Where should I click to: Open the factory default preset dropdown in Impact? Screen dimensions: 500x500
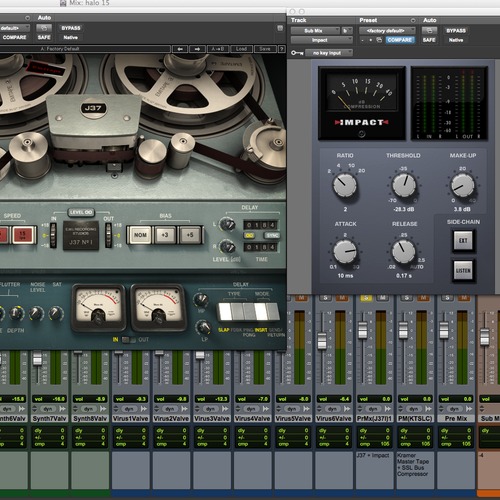coord(387,31)
